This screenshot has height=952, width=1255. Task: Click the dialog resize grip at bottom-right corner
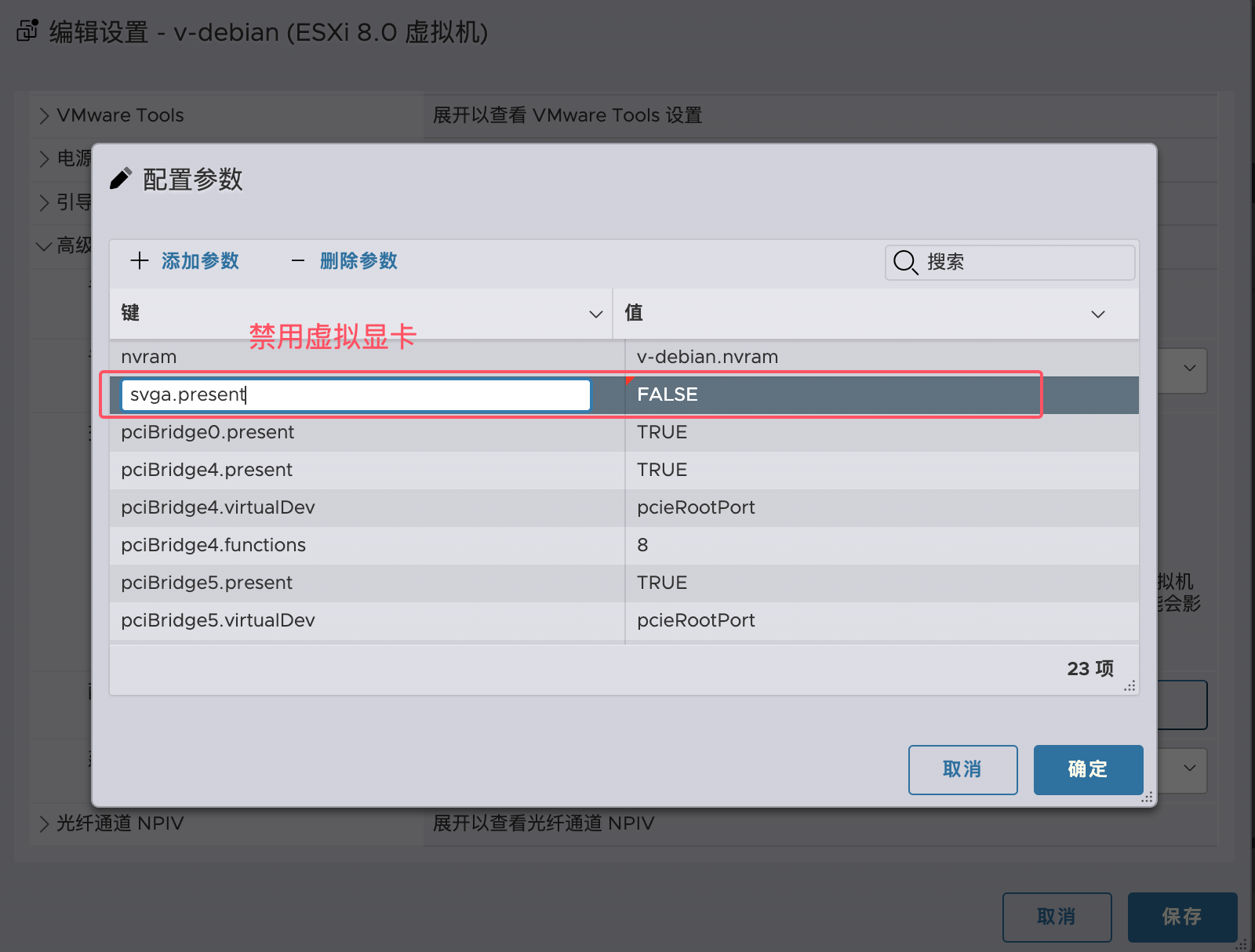1147,797
